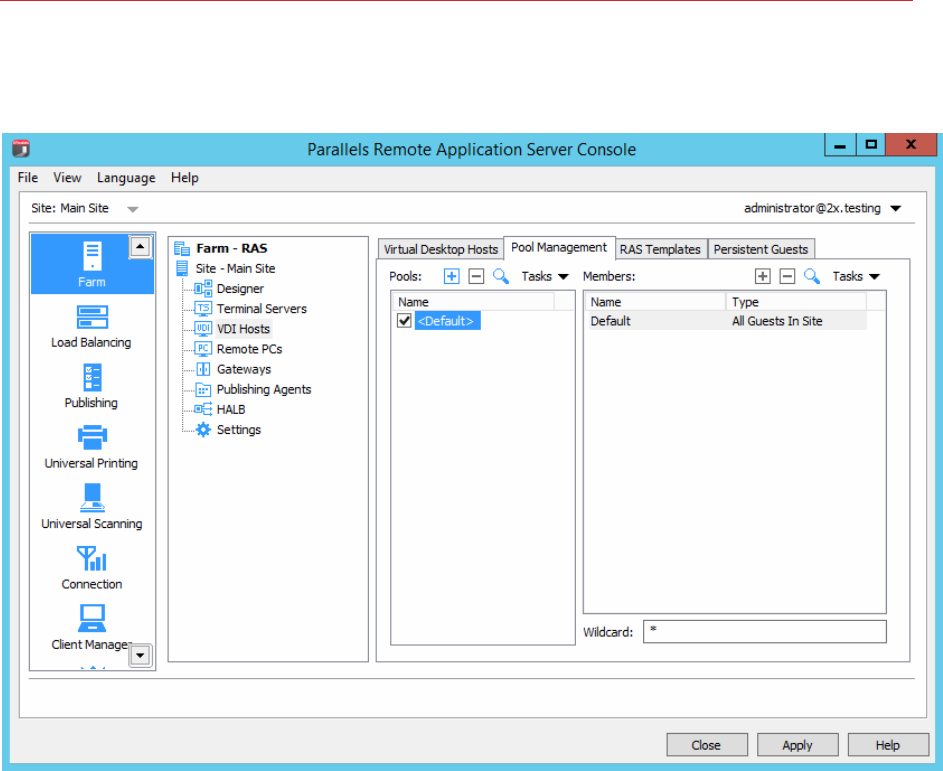The height and width of the screenshot is (771, 943).
Task: Open the Publishing category
Action: click(x=91, y=387)
